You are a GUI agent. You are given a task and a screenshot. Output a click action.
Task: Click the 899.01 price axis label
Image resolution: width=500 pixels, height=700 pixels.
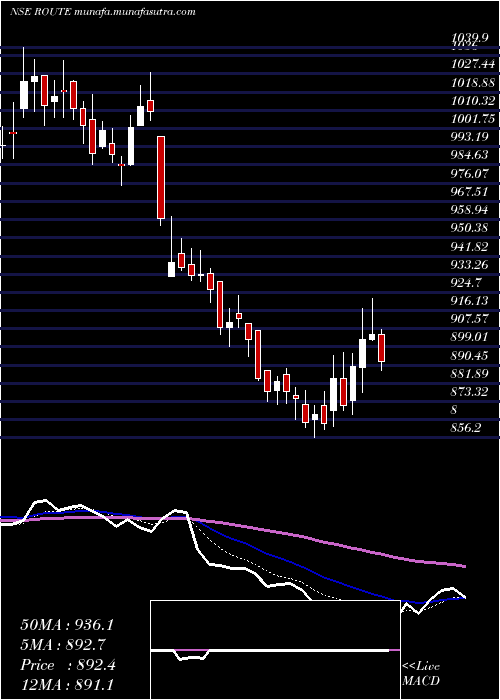[471, 337]
